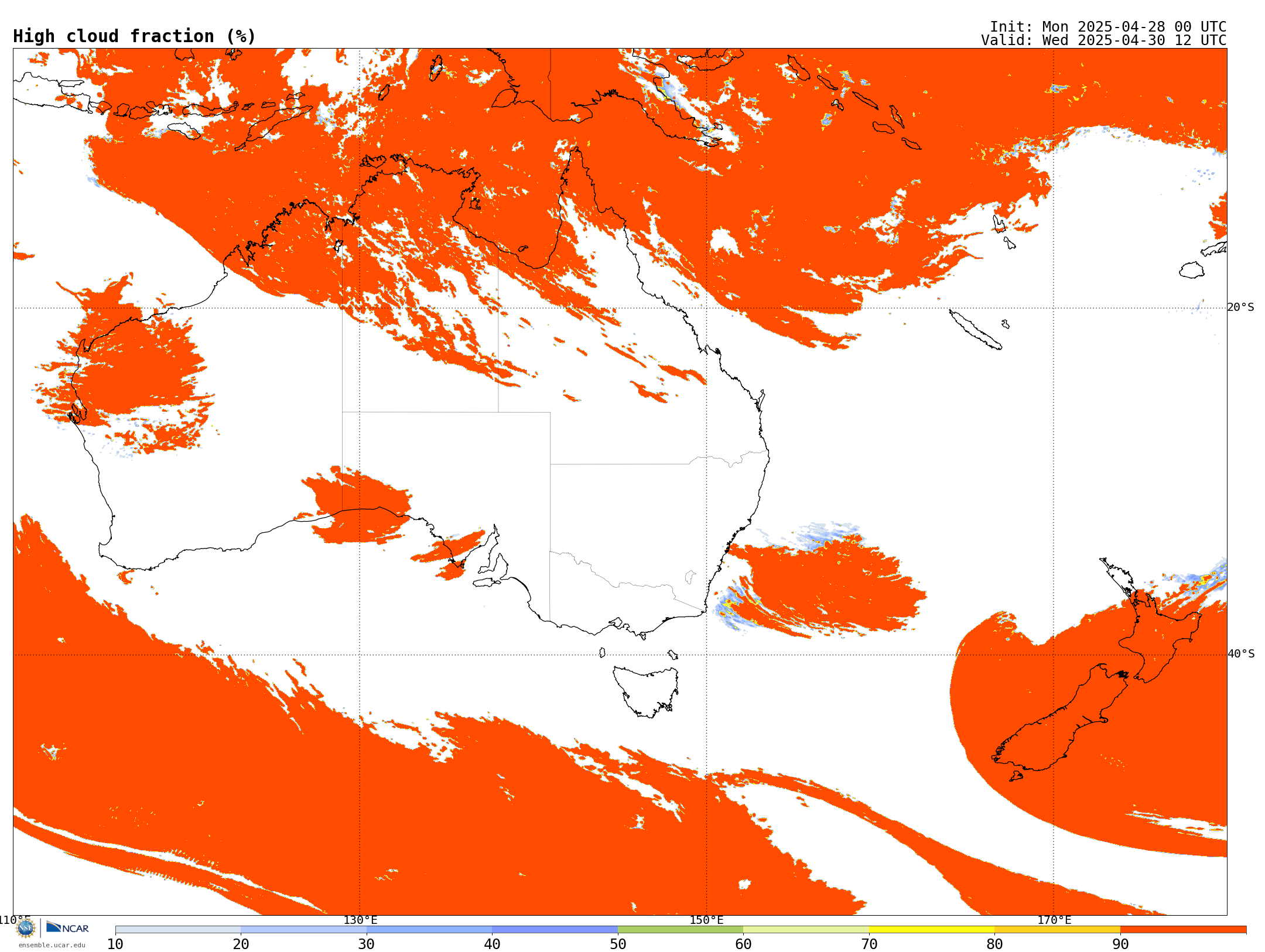Click the 'Init: Mon 2025-04-28 00 UTC' text
This screenshot has height=952, width=1265.
point(1108,27)
